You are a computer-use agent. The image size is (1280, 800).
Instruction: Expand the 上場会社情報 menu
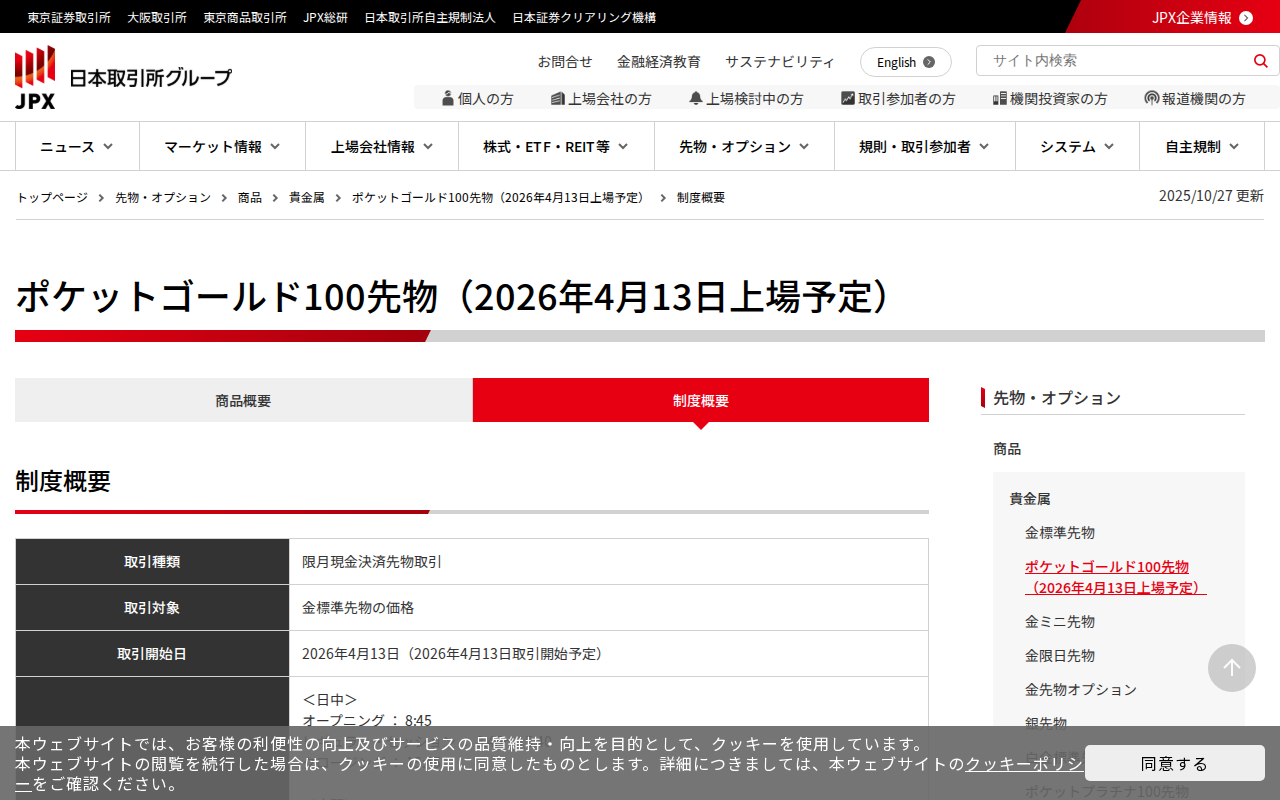click(x=382, y=146)
